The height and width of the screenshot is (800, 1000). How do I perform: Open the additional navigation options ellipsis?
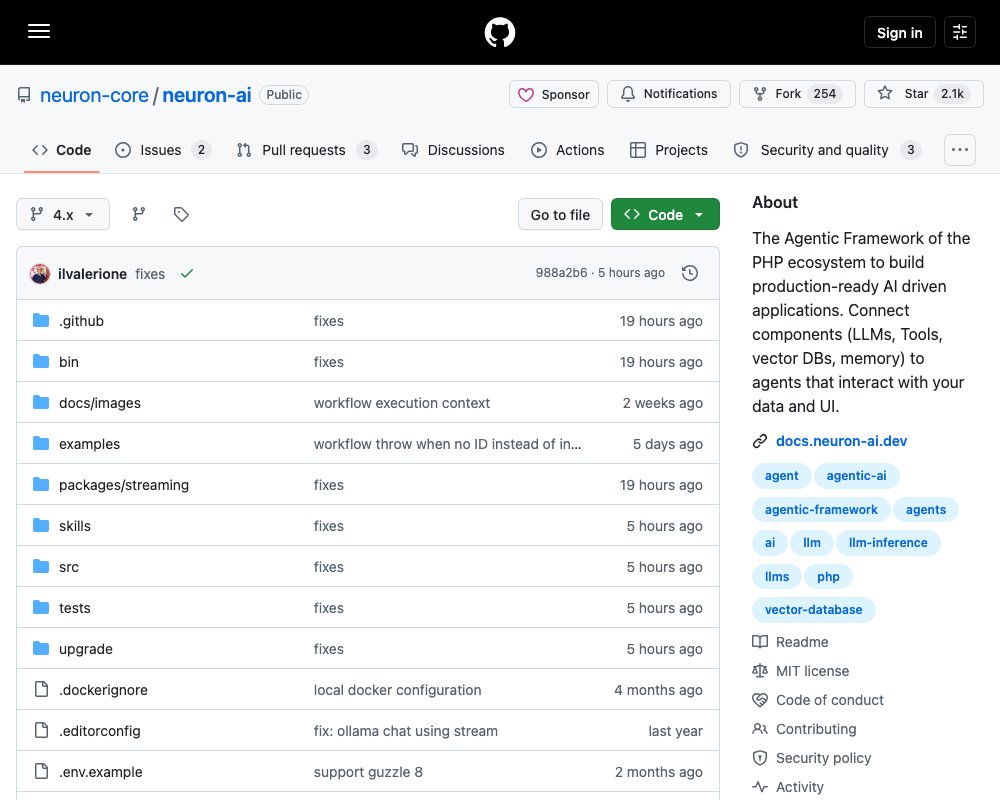click(959, 150)
